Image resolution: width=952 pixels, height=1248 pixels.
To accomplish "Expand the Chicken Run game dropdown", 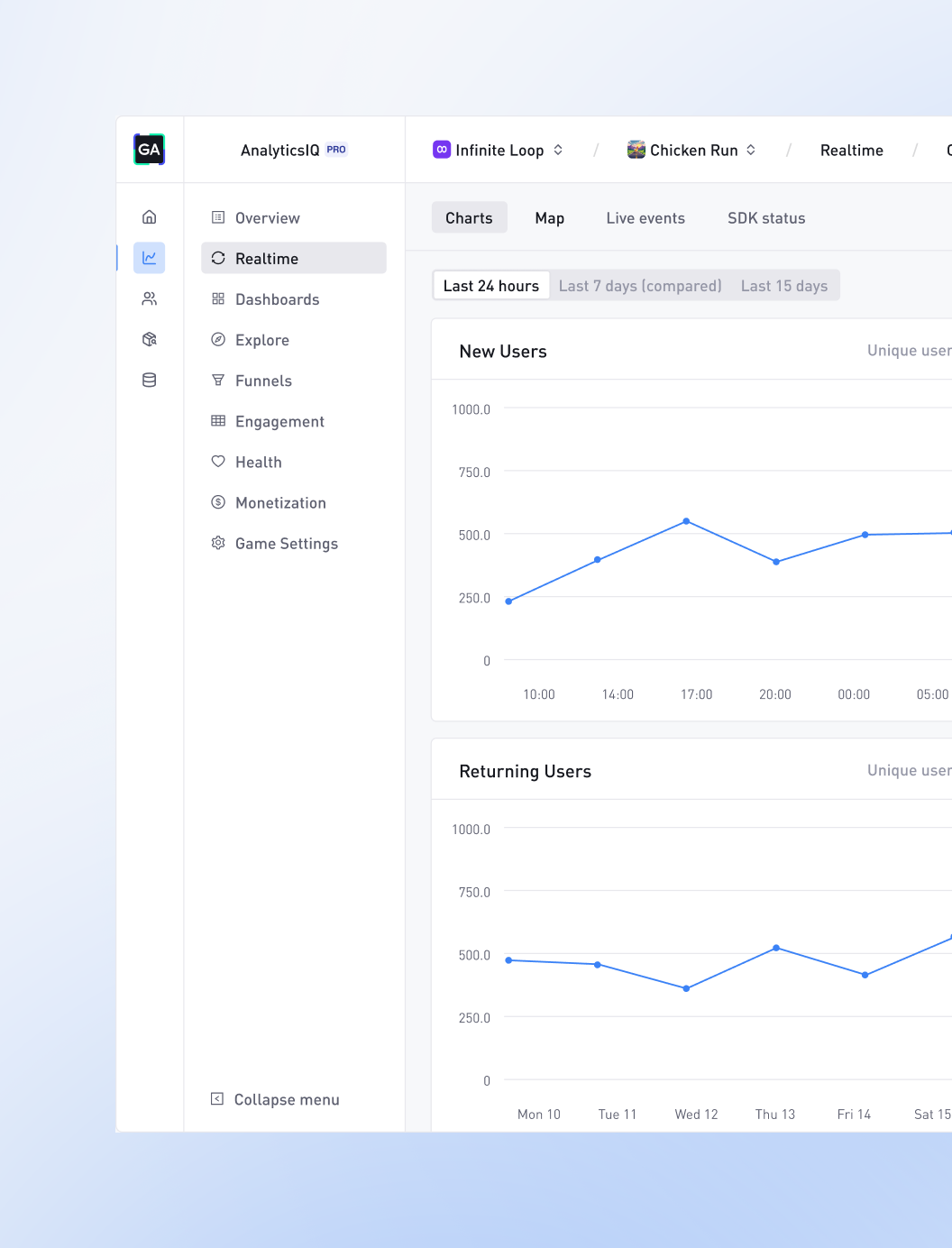I will [x=751, y=150].
